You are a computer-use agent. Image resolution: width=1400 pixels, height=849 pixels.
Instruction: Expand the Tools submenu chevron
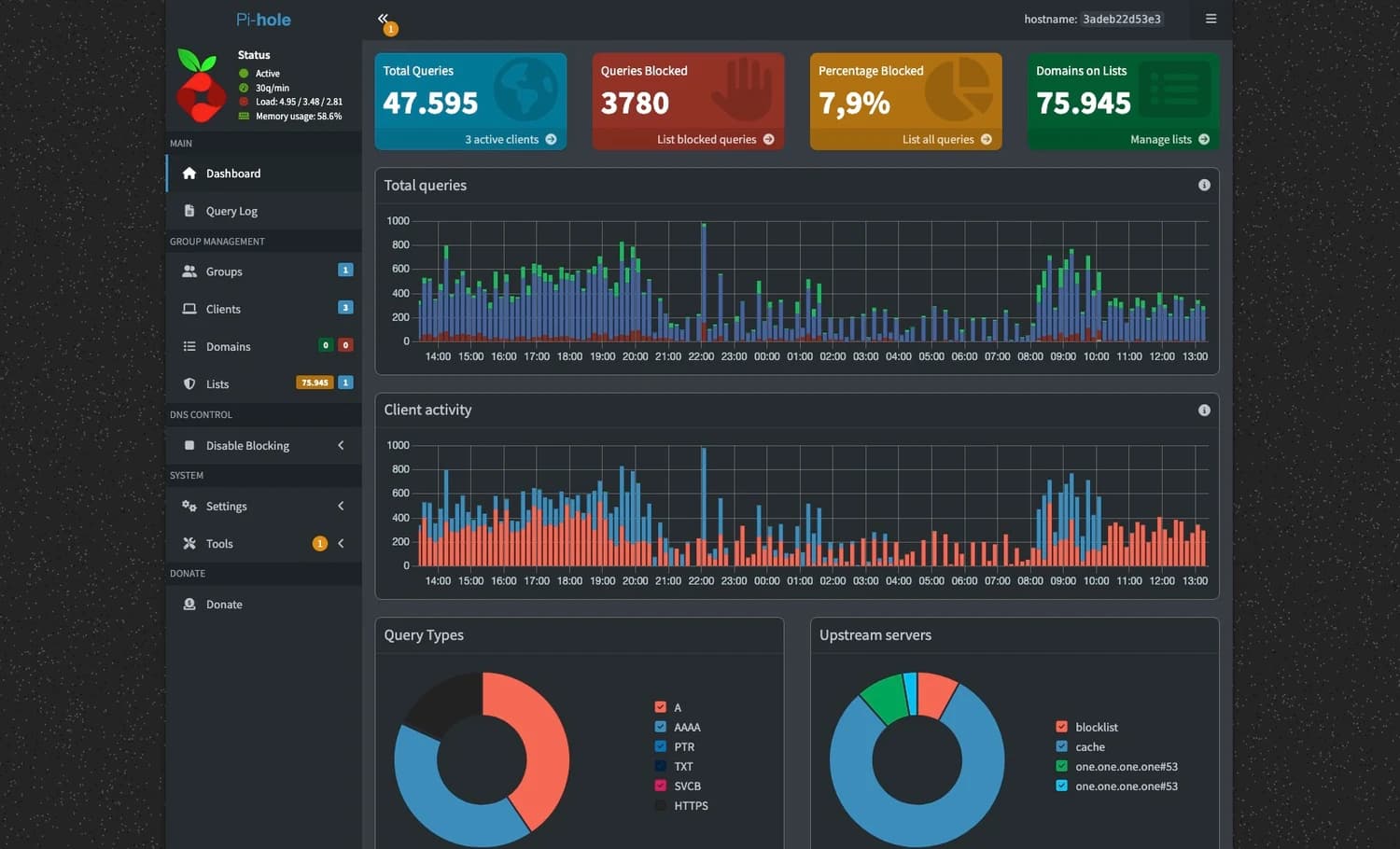341,543
